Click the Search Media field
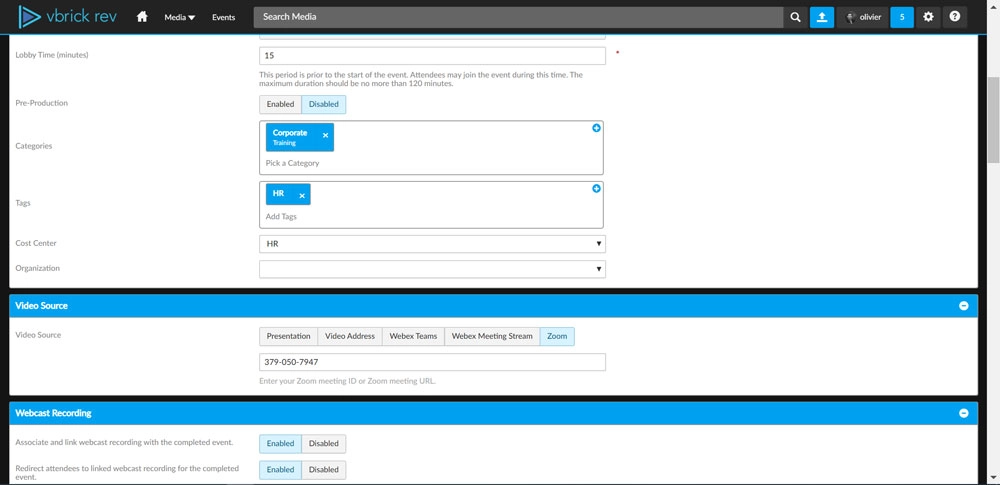The width and height of the screenshot is (1000, 485). (518, 17)
